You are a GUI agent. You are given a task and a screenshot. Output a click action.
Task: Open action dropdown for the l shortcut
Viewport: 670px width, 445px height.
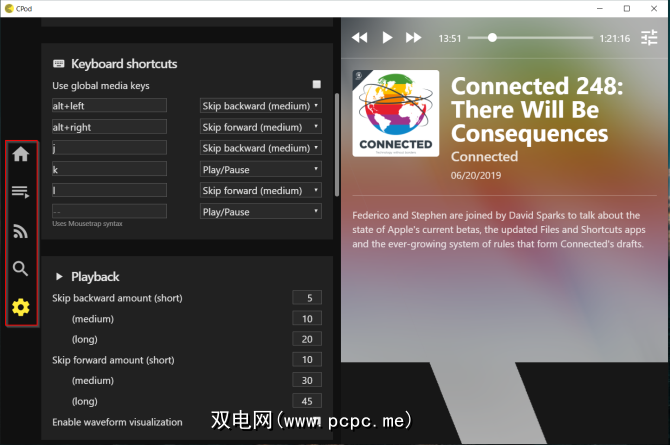click(x=261, y=190)
